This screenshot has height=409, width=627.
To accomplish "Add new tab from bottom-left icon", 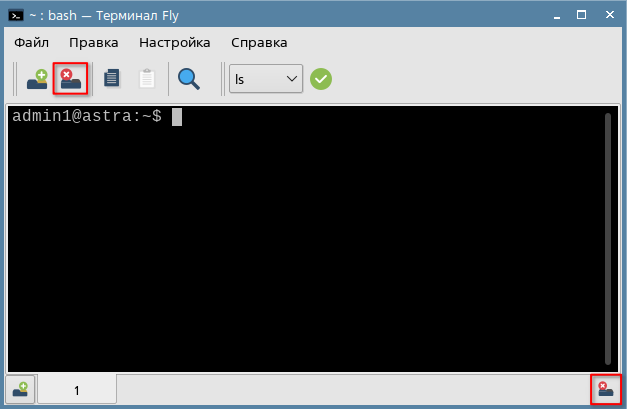I will pyautogui.click(x=20, y=389).
